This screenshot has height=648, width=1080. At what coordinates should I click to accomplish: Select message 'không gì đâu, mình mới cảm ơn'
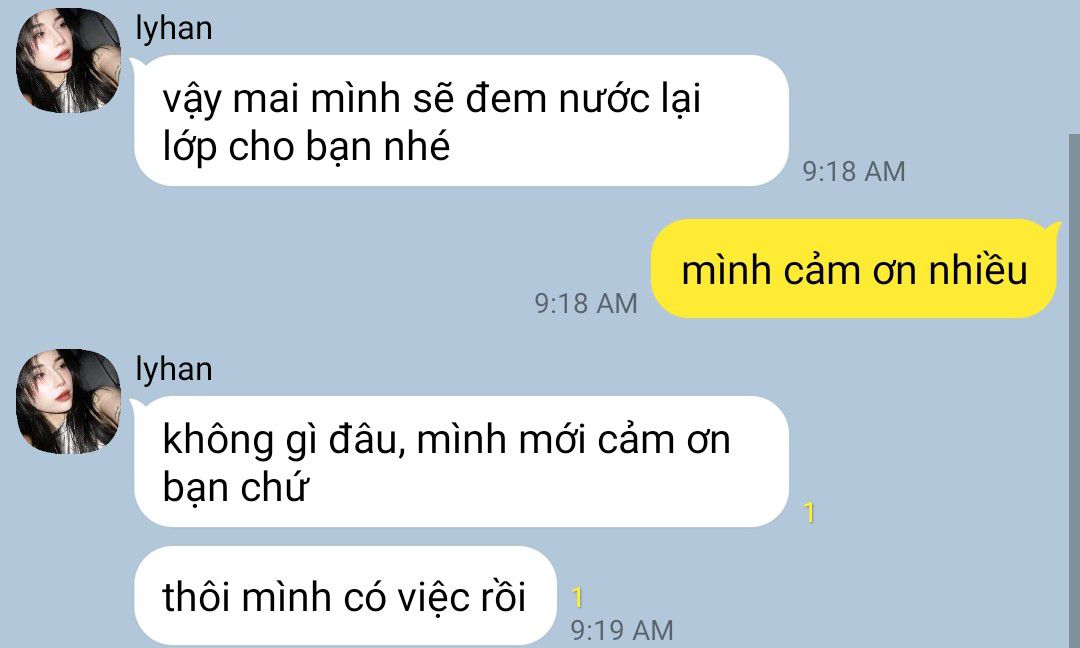coord(461,461)
